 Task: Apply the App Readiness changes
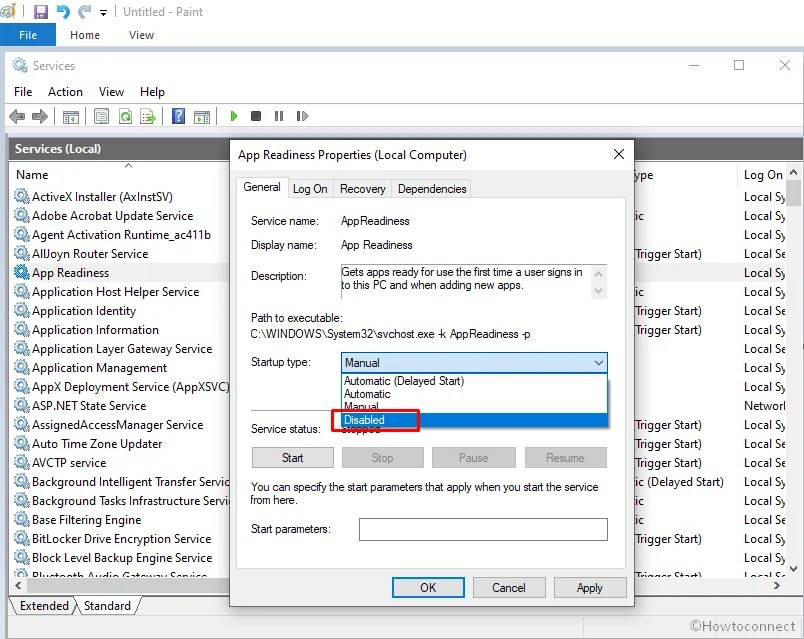(x=589, y=587)
